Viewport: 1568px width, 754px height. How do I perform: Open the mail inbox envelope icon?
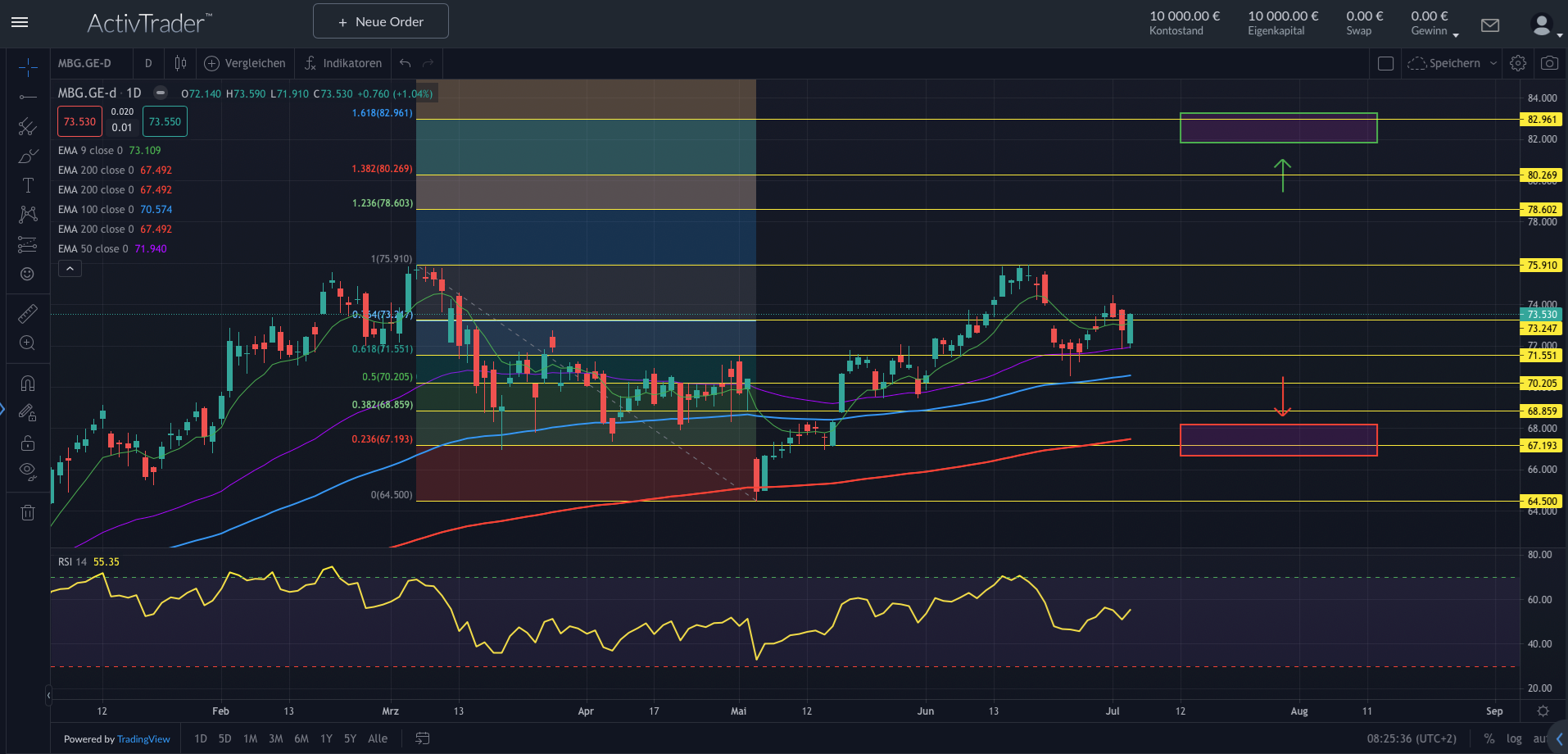pos(1490,25)
